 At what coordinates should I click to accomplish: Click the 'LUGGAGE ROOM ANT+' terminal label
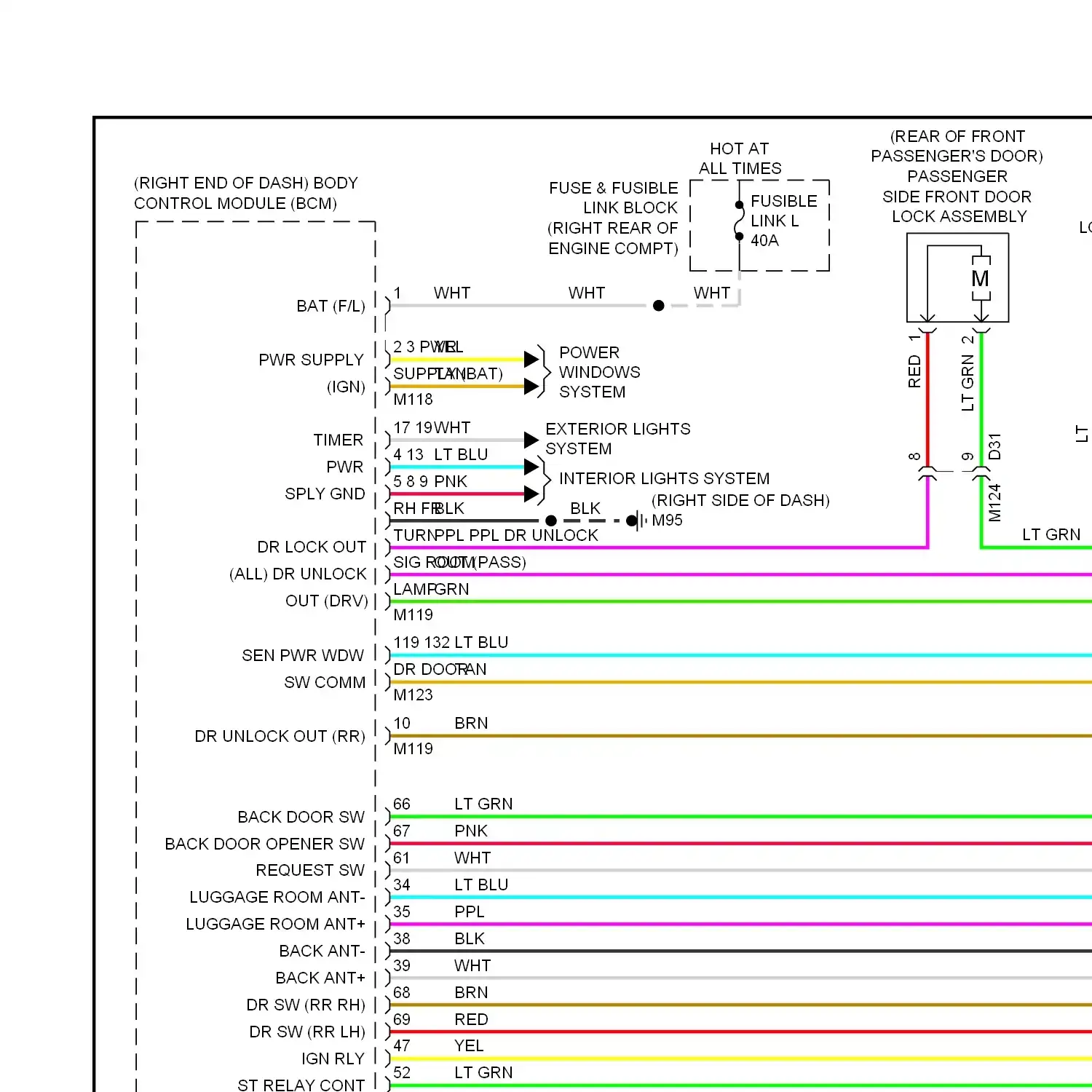click(x=275, y=924)
